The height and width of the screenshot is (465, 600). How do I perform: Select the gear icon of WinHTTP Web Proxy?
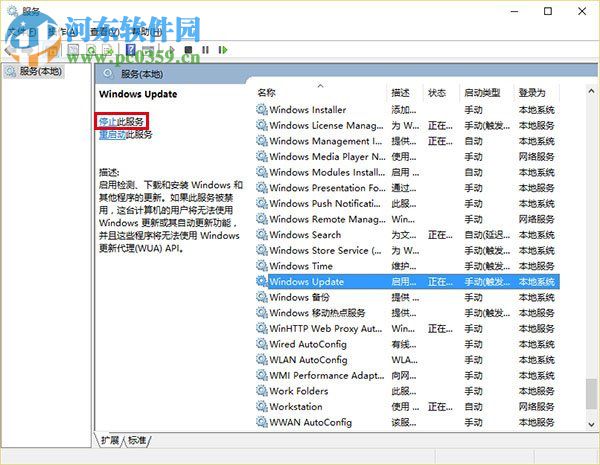(262, 328)
